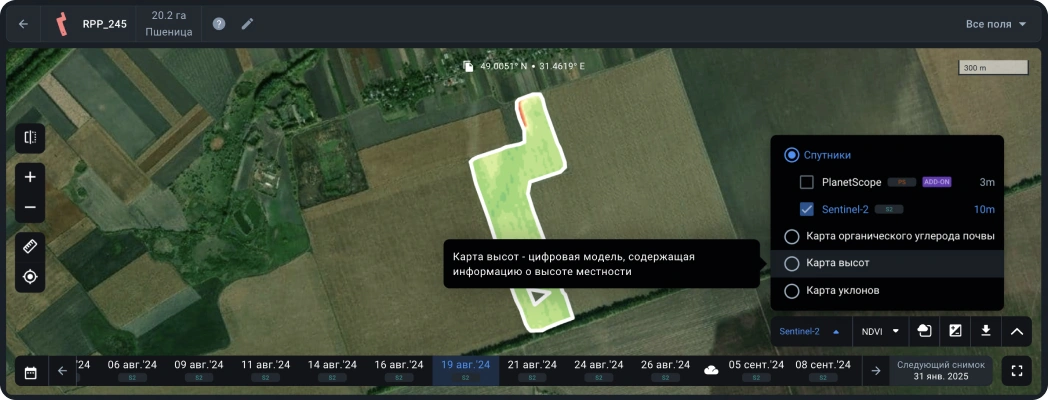Expand the NDVI index dropdown
Image resolution: width=1048 pixels, height=400 pixels.
881,331
